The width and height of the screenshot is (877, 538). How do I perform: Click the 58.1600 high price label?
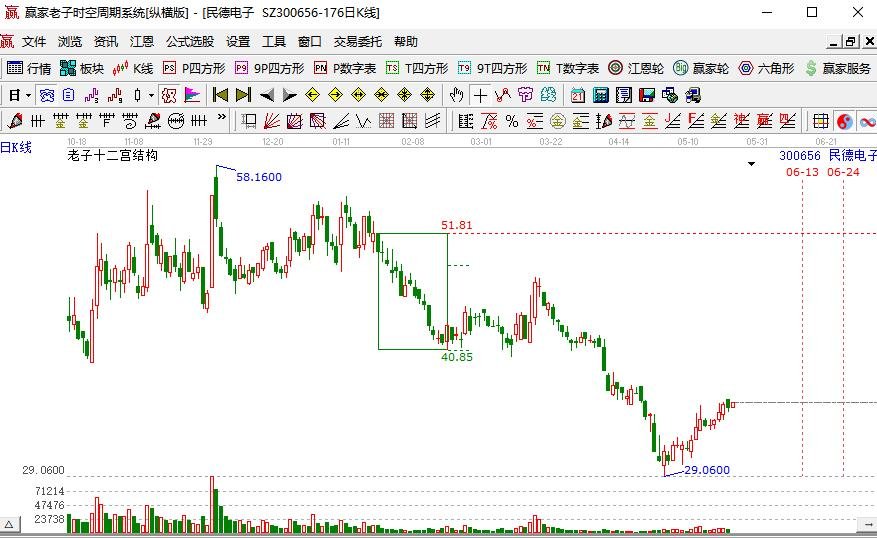click(x=259, y=177)
